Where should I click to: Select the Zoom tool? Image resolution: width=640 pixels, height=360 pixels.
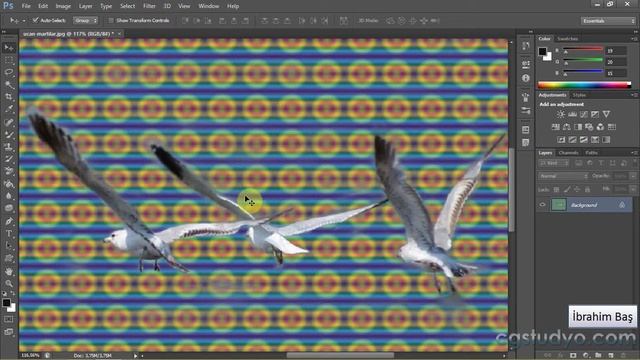click(9, 283)
